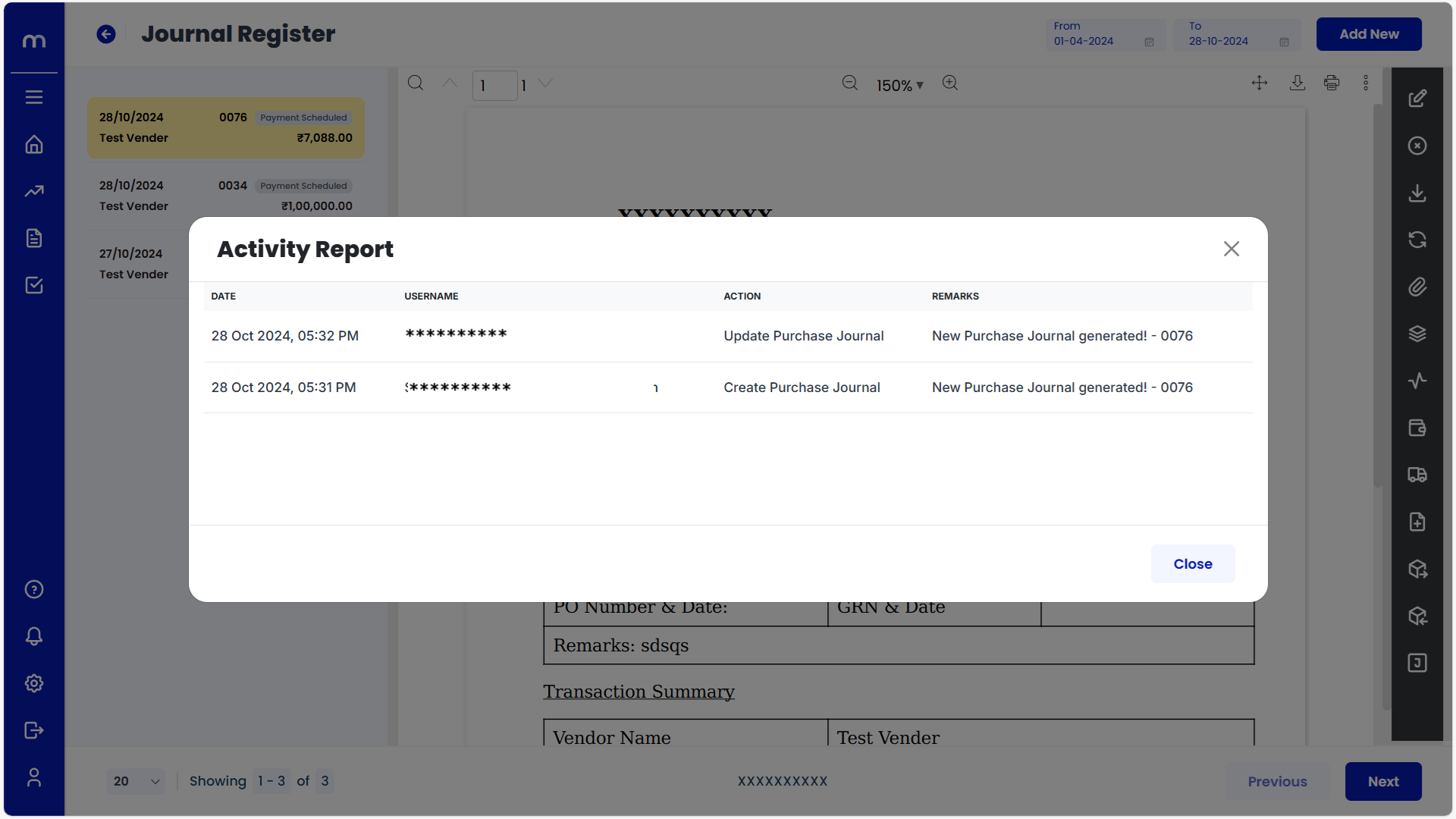Image resolution: width=1456 pixels, height=819 pixels.
Task: Click the wallet payment icon
Action: [x=1417, y=428]
